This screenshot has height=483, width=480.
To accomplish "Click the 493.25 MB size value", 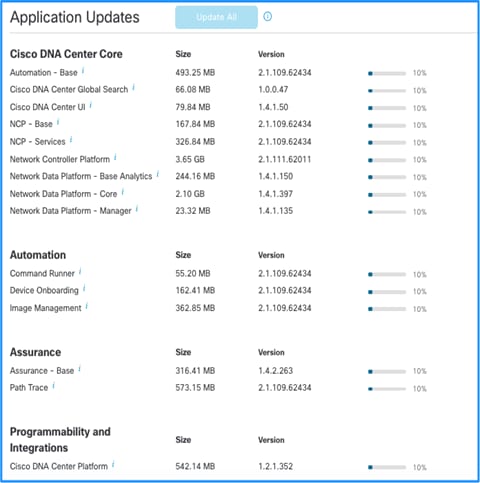I will point(195,73).
